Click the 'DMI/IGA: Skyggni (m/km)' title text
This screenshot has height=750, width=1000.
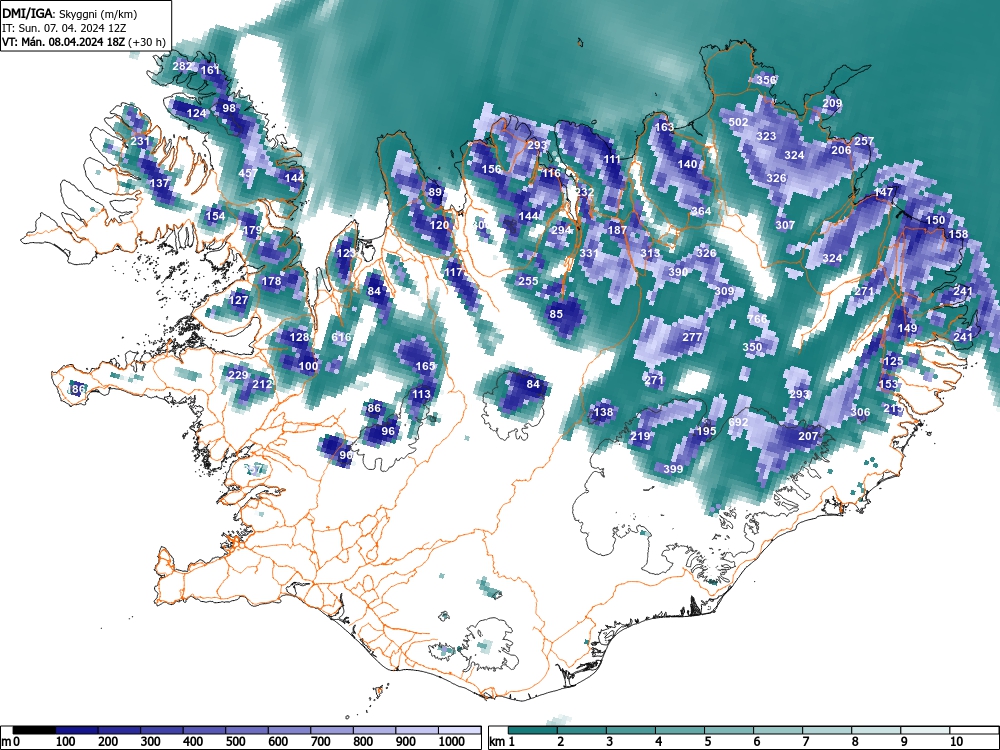tap(70, 13)
